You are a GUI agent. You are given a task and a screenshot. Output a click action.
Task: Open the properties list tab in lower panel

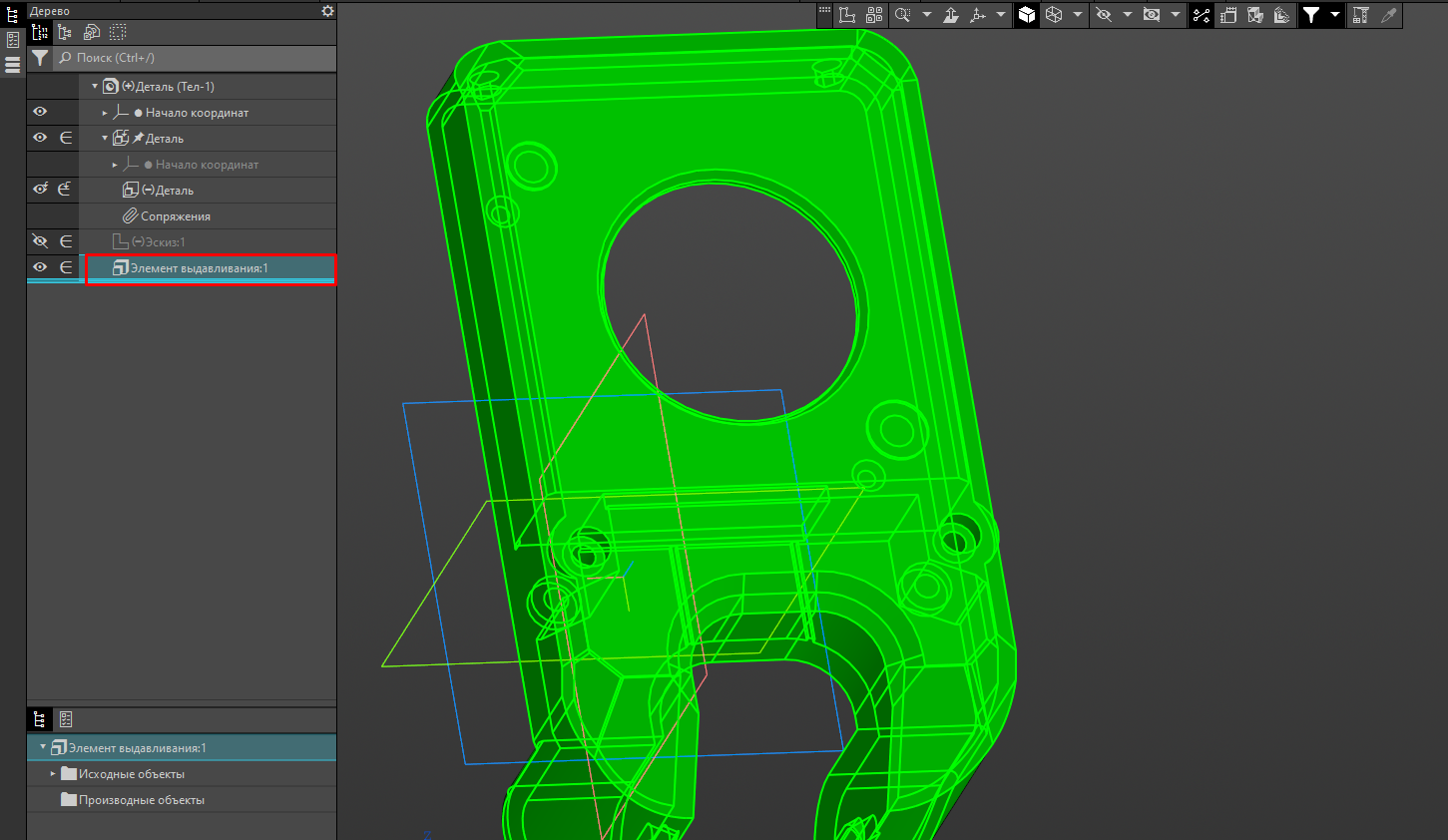66,719
